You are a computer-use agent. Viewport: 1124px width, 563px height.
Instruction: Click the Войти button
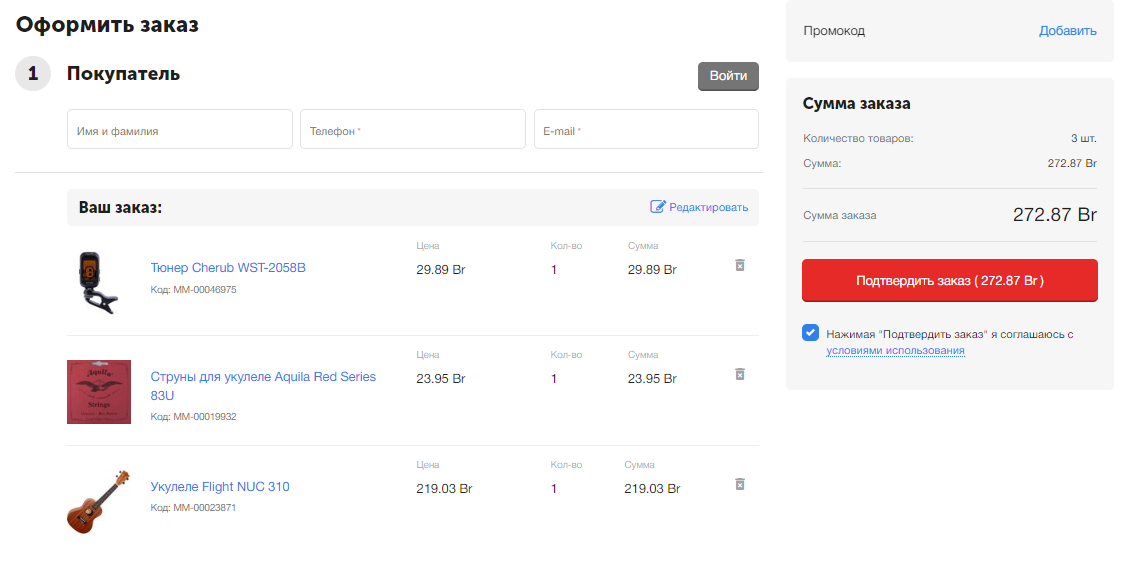tap(728, 76)
